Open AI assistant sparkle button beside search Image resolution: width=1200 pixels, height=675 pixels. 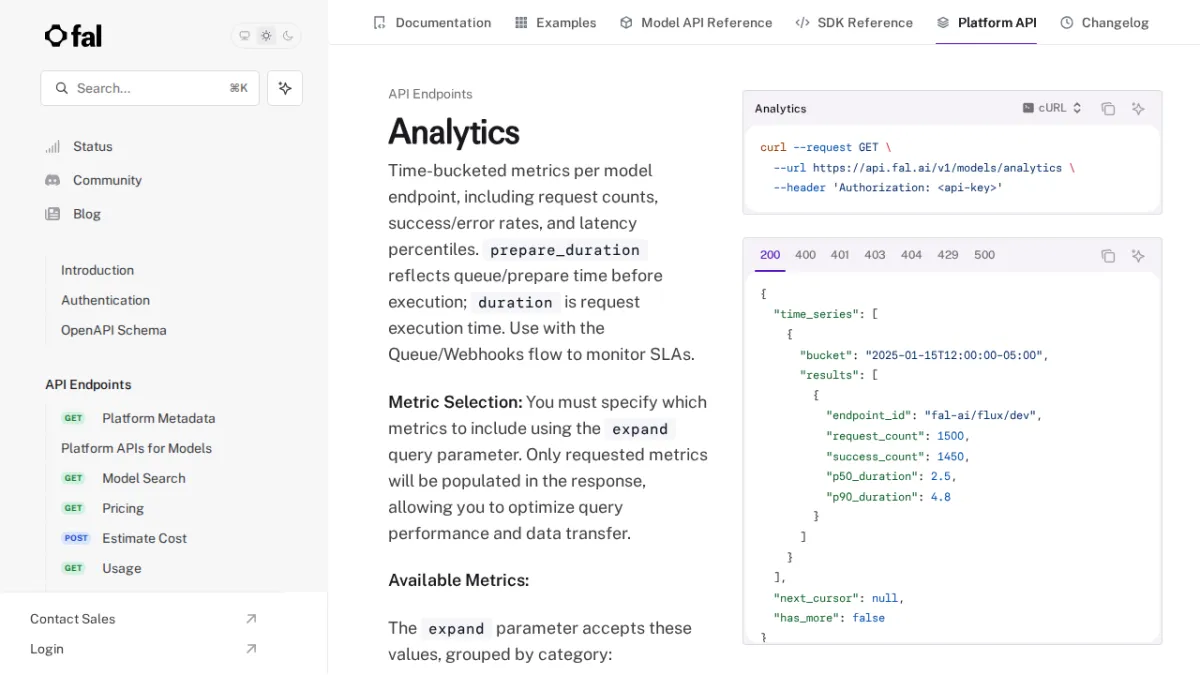coord(285,88)
